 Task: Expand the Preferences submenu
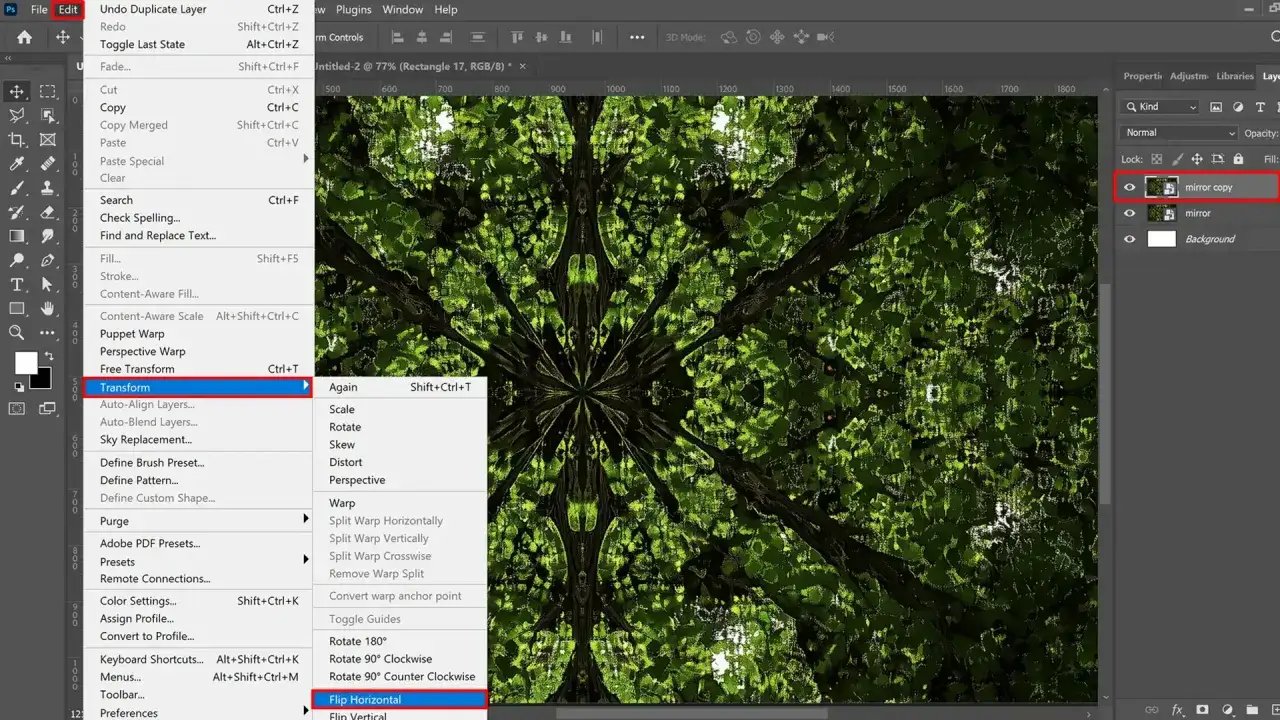[x=199, y=713]
